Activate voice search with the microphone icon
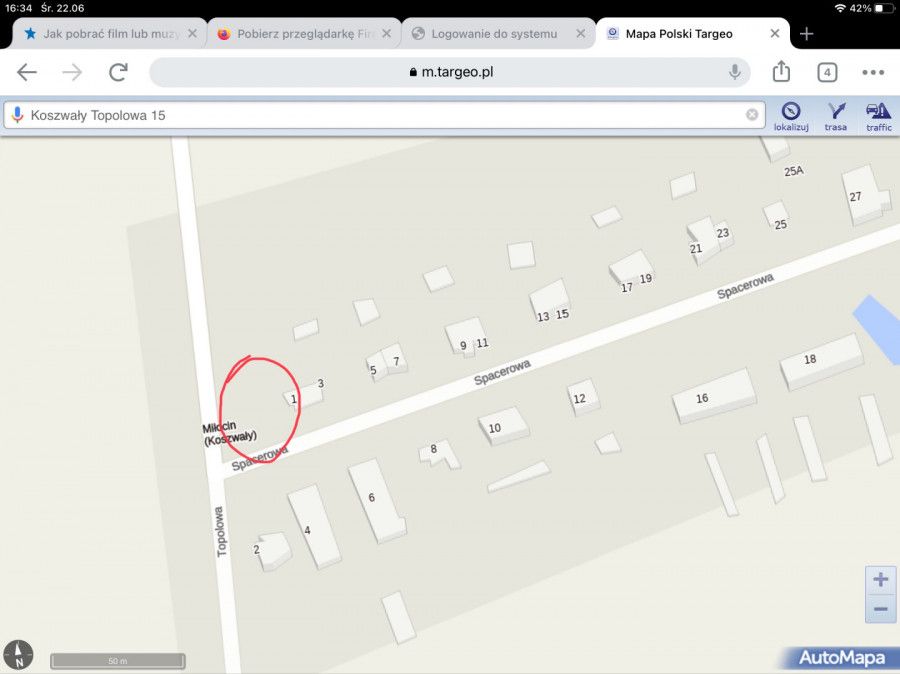Screen dimensions: 900x674 coord(16,113)
